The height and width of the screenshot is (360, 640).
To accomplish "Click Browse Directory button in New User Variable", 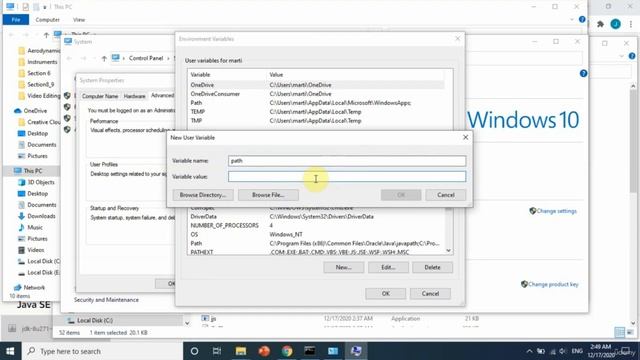I will [x=203, y=195].
